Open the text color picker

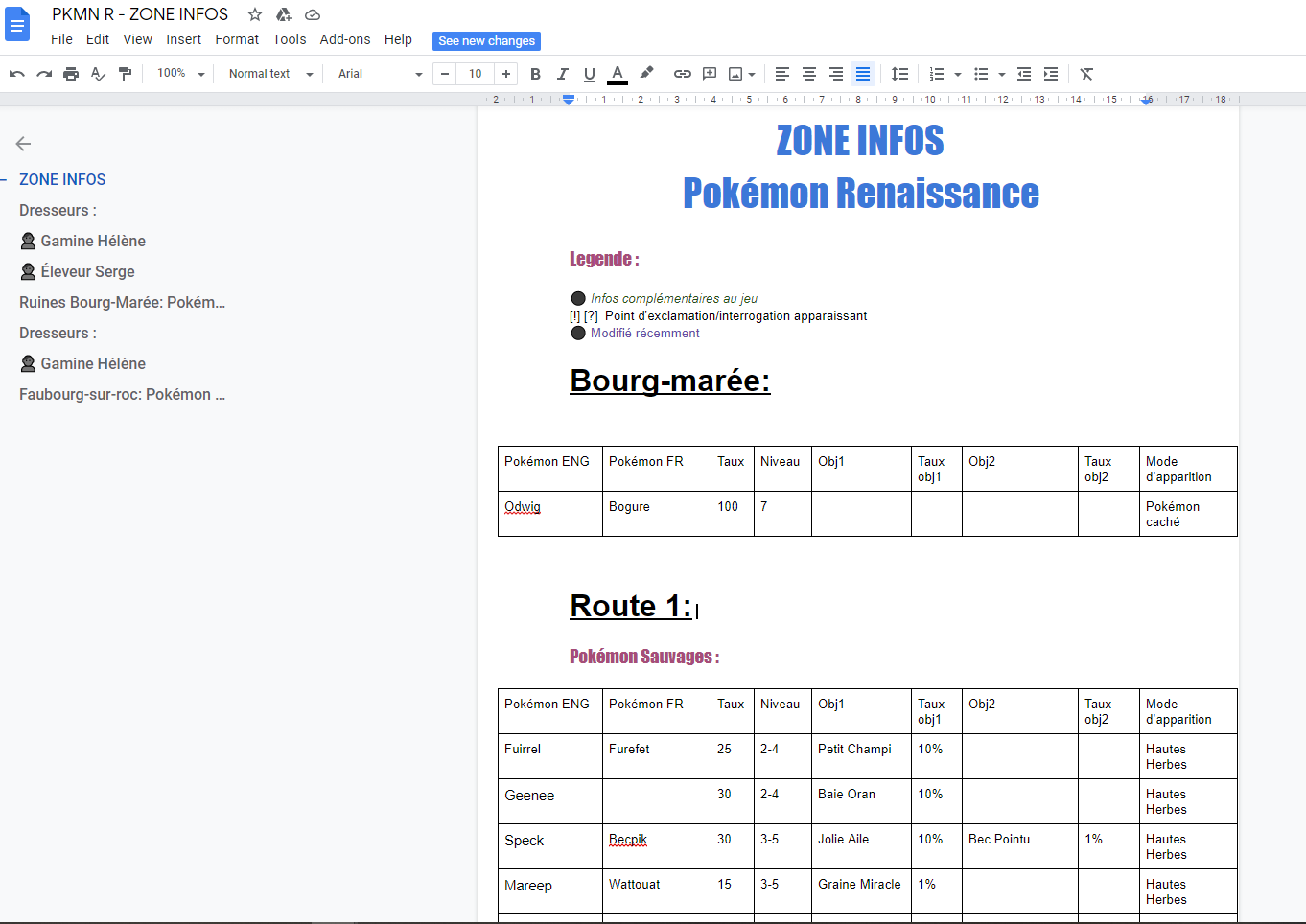(x=618, y=74)
